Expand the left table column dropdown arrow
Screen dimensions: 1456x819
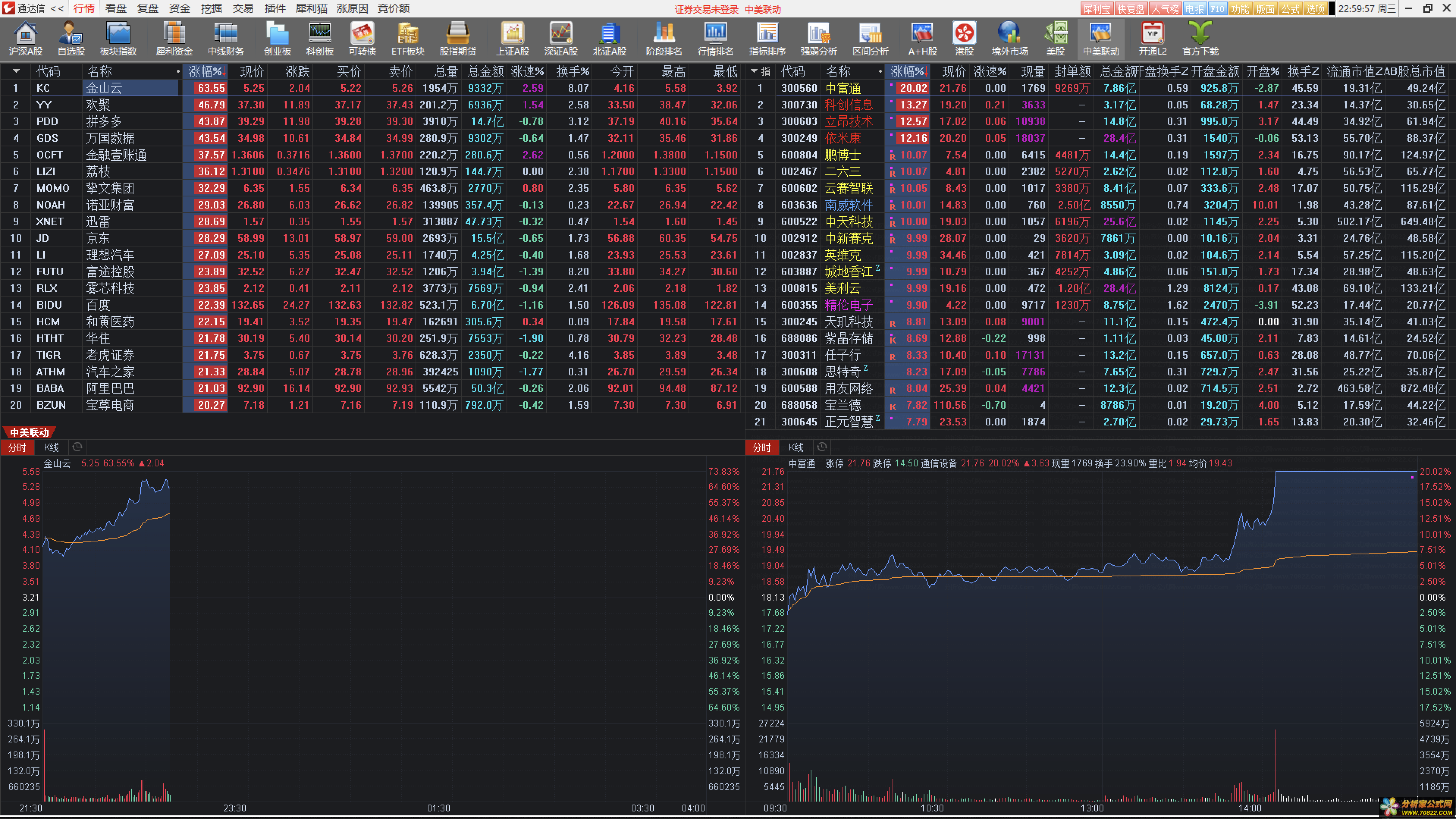pyautogui.click(x=16, y=71)
